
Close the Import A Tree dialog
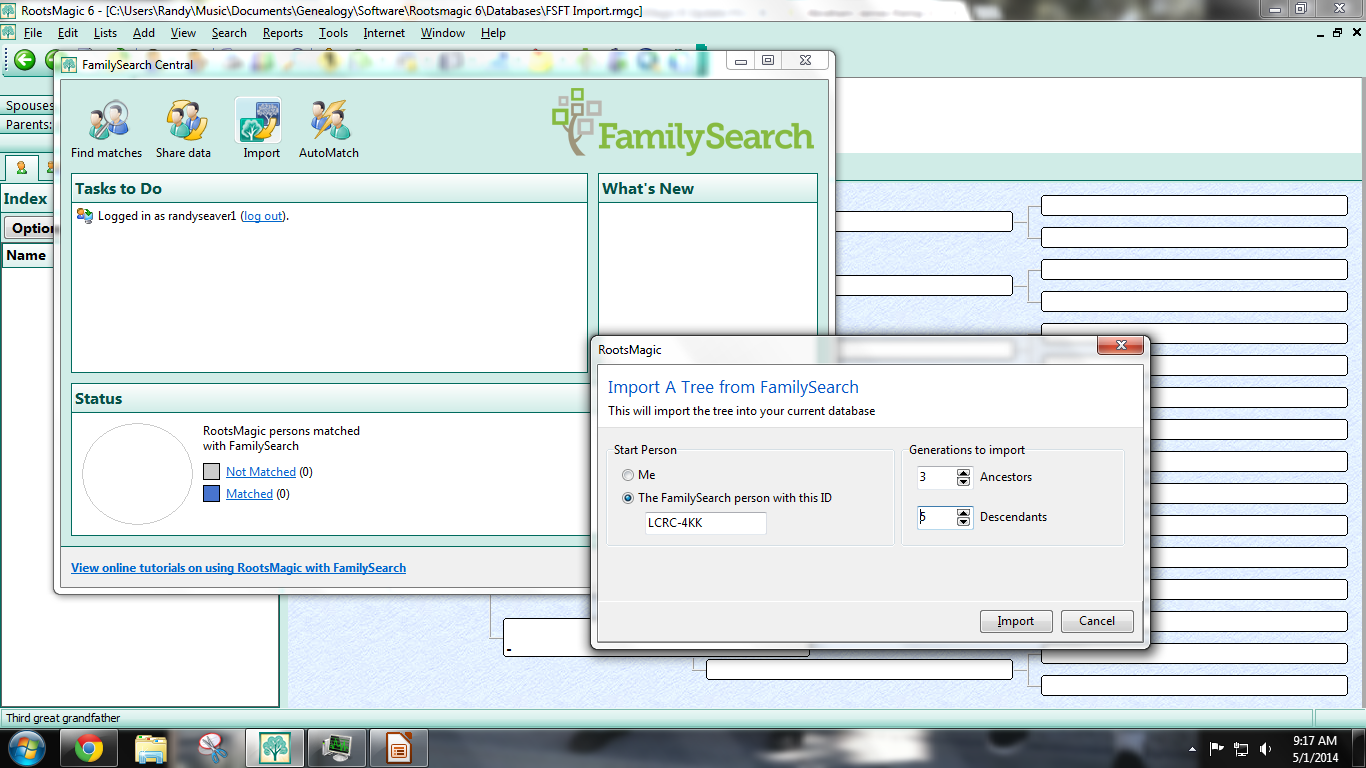tap(1120, 346)
